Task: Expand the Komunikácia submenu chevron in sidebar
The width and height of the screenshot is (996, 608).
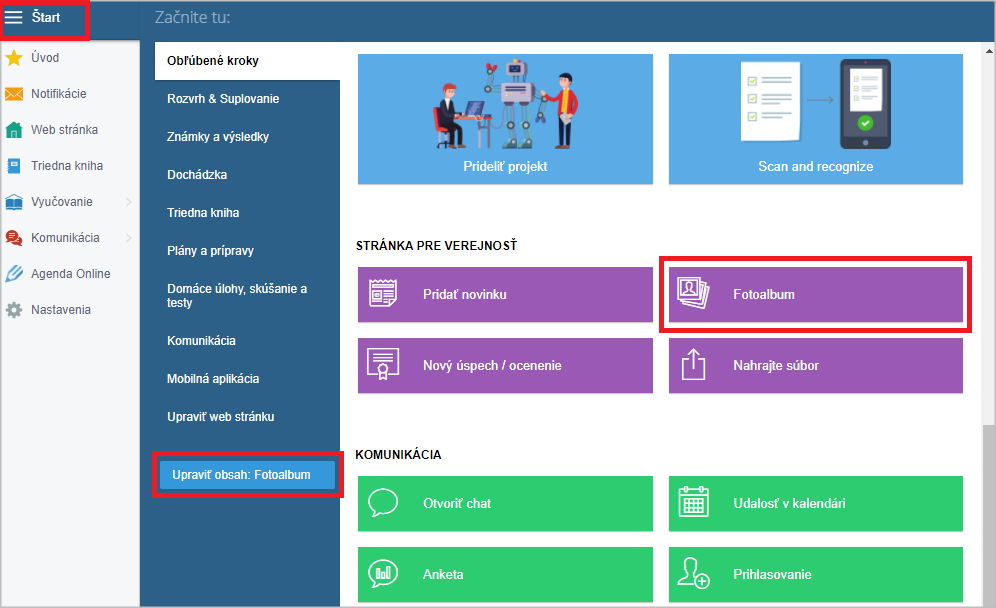Action: click(x=128, y=238)
